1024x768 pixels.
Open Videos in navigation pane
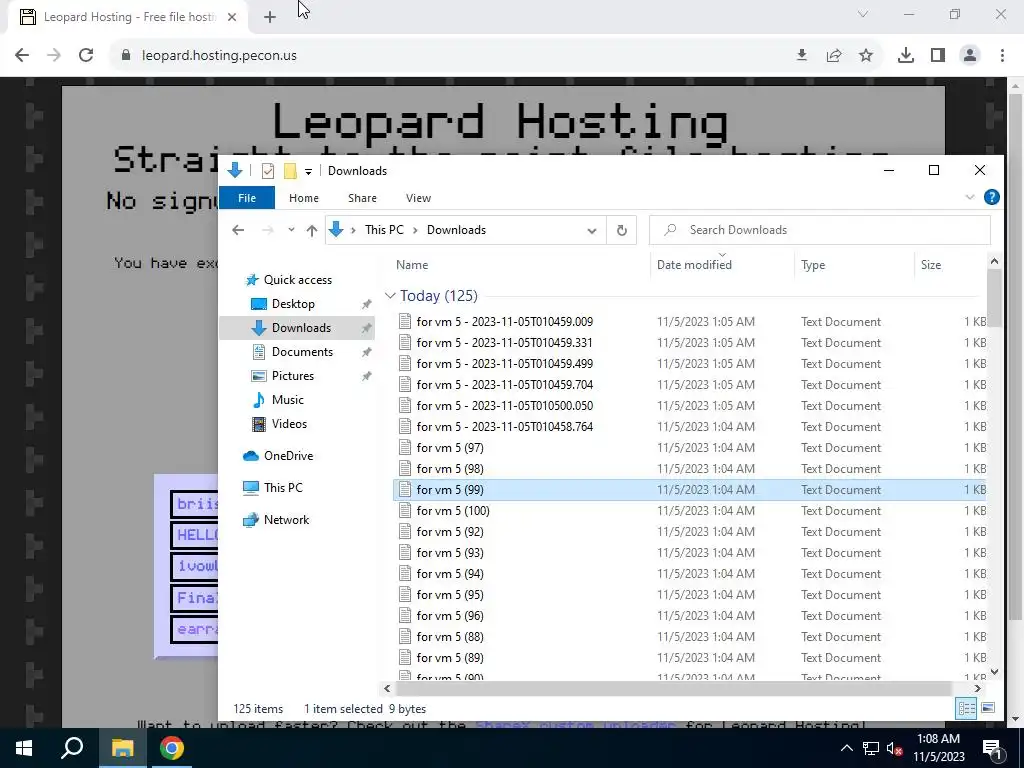click(289, 424)
